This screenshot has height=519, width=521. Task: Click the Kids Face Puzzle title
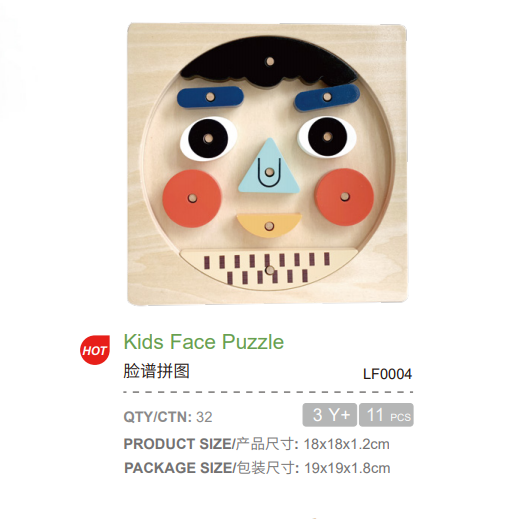coord(204,342)
